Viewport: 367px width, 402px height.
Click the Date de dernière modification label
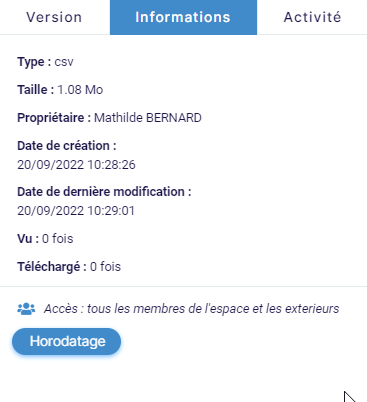click(104, 192)
